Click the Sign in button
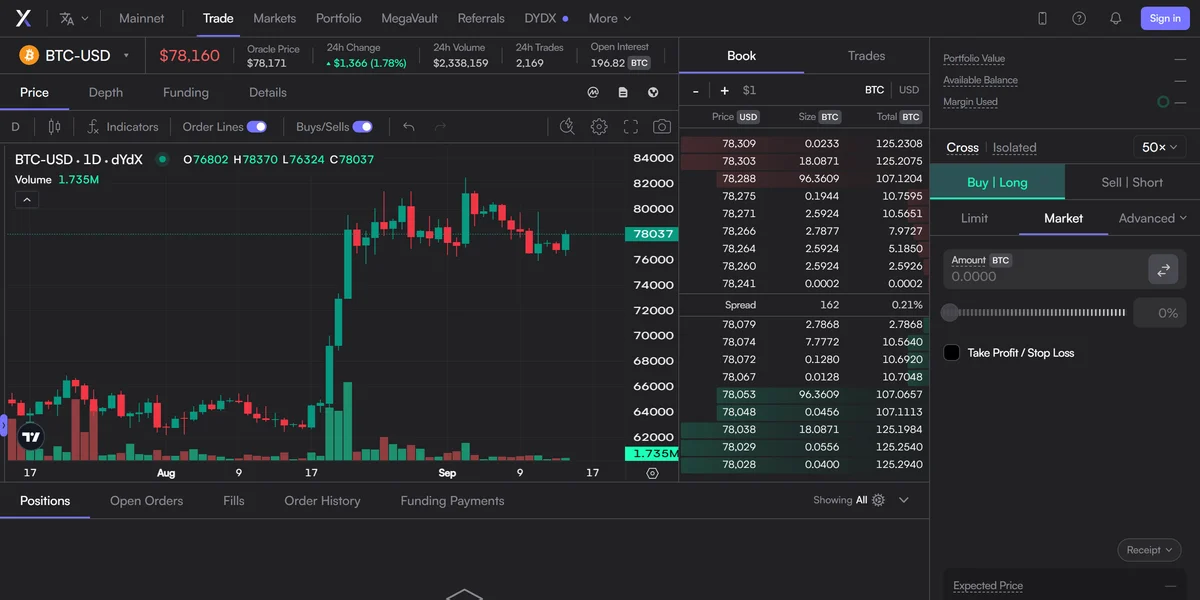This screenshot has width=1200, height=600. (x=1165, y=18)
